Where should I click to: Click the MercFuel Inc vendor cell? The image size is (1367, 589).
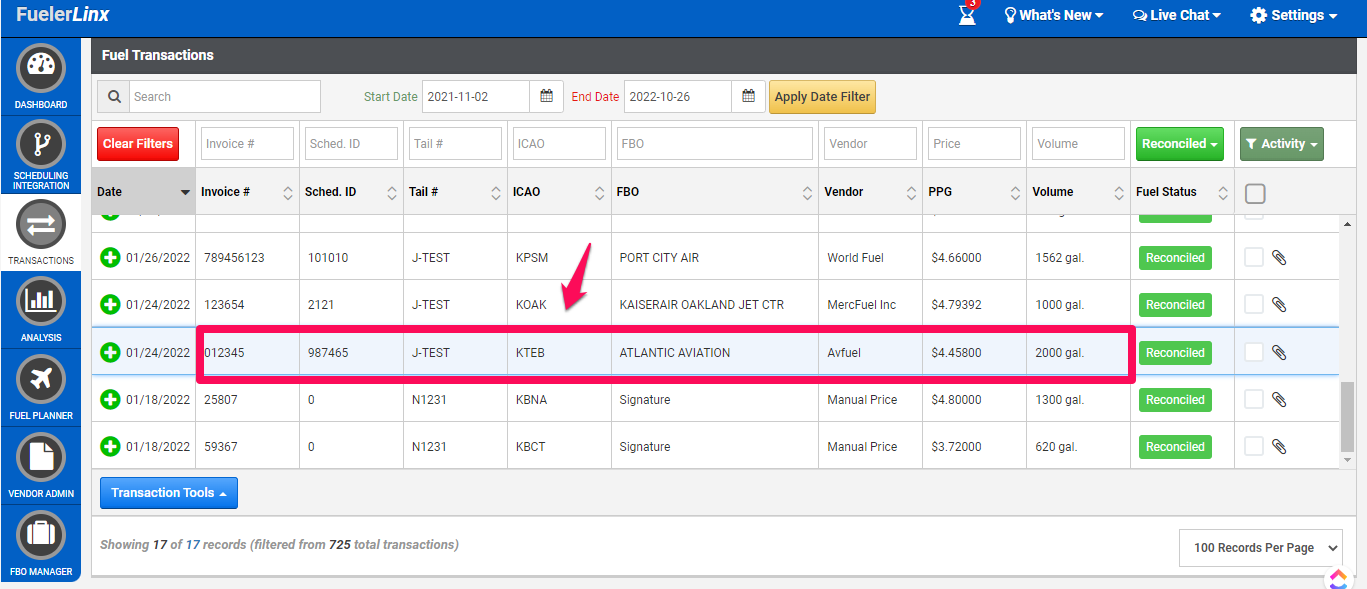point(871,305)
